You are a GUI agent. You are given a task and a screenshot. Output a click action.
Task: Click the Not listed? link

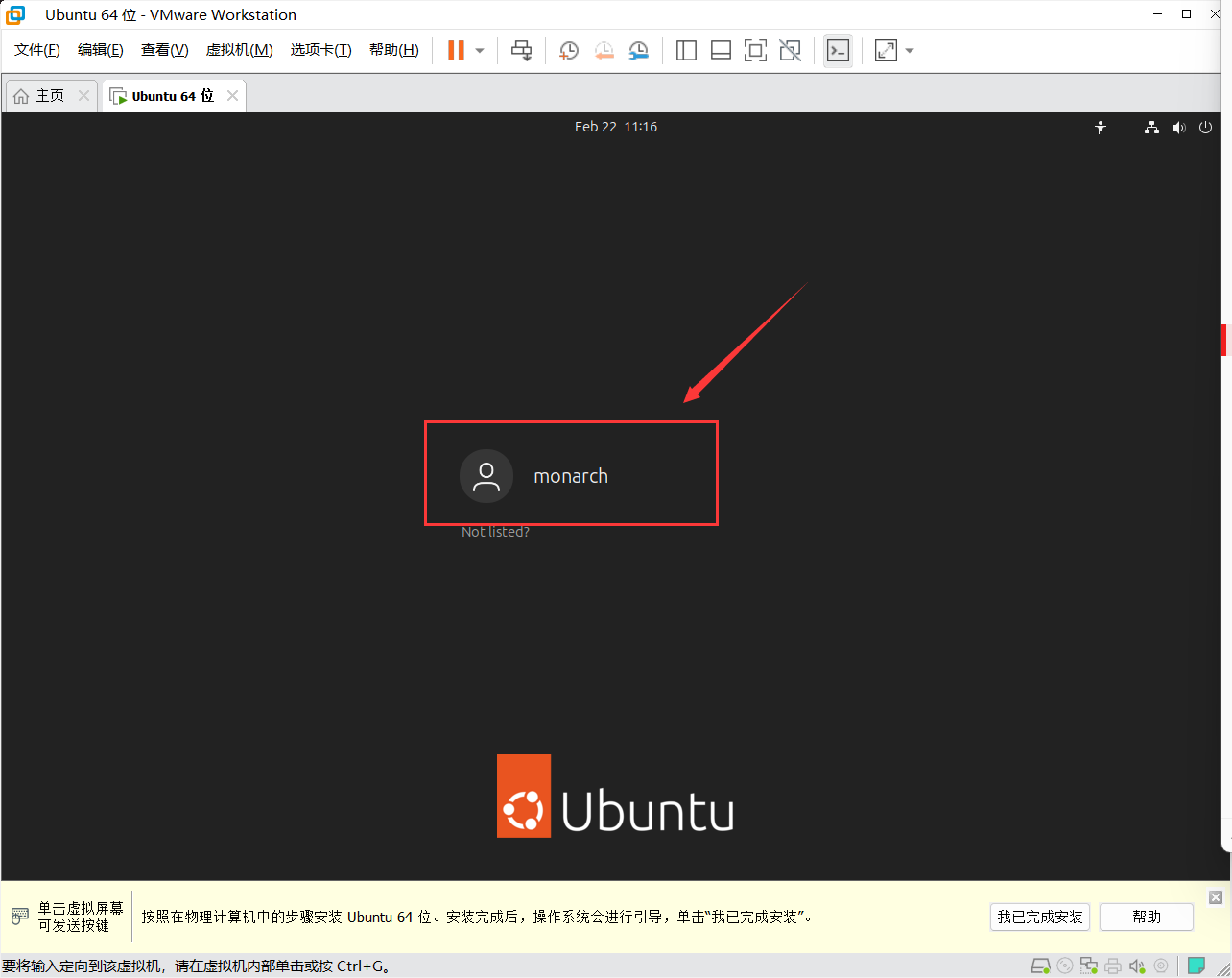click(495, 531)
